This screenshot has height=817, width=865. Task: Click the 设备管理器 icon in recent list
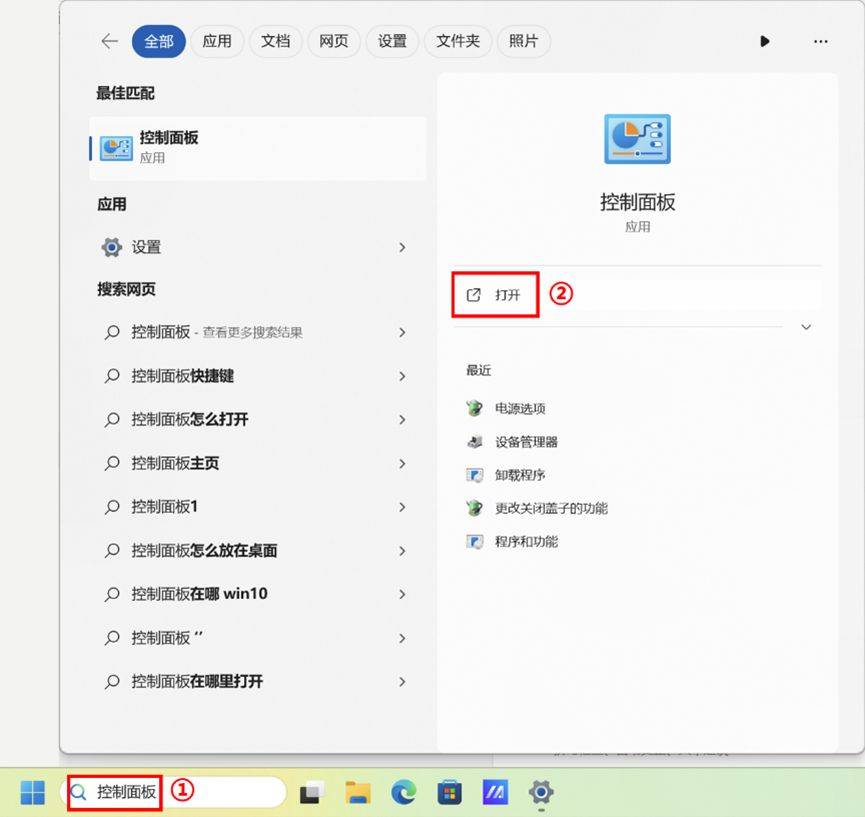point(474,442)
